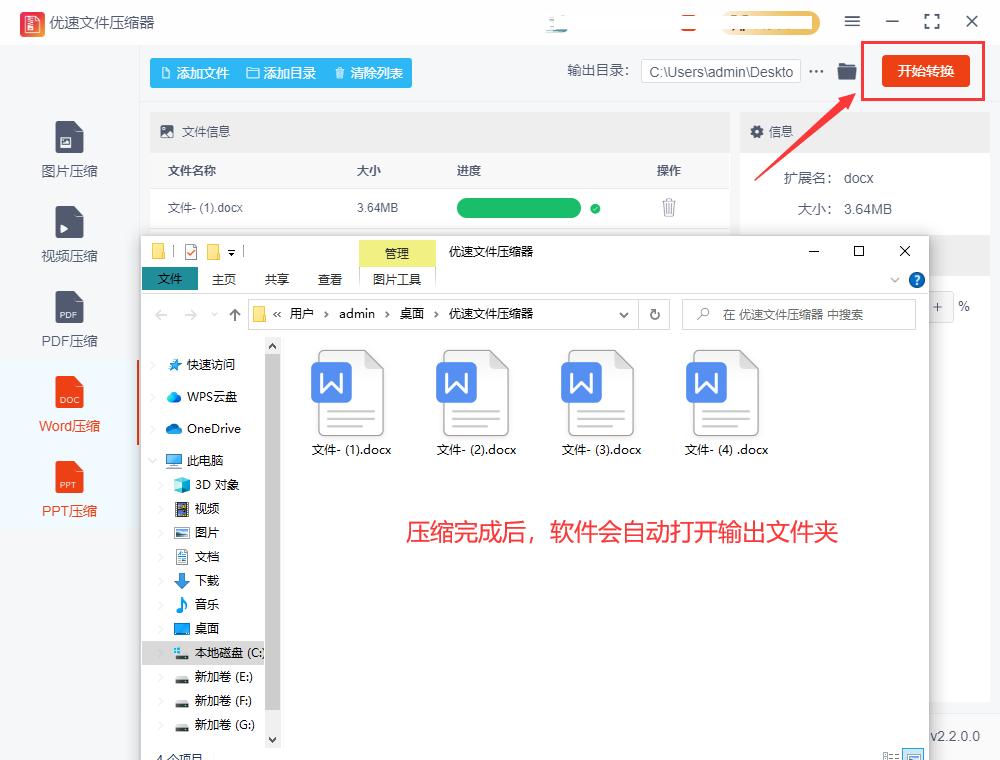Click the green progress bar of 文件-(1).docx
The image size is (1000, 760).
pyautogui.click(x=518, y=208)
